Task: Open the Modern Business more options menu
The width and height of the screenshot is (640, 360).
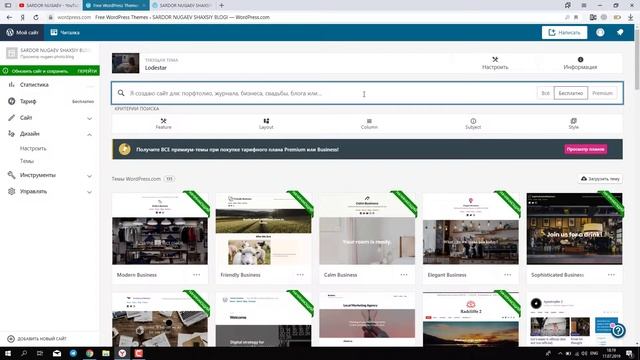Action: [x=196, y=275]
